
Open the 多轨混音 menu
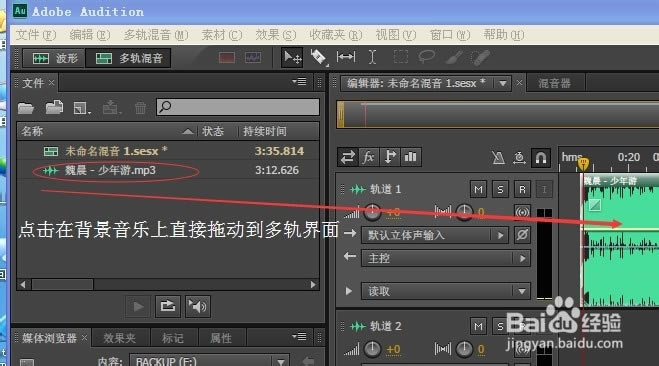coord(156,34)
